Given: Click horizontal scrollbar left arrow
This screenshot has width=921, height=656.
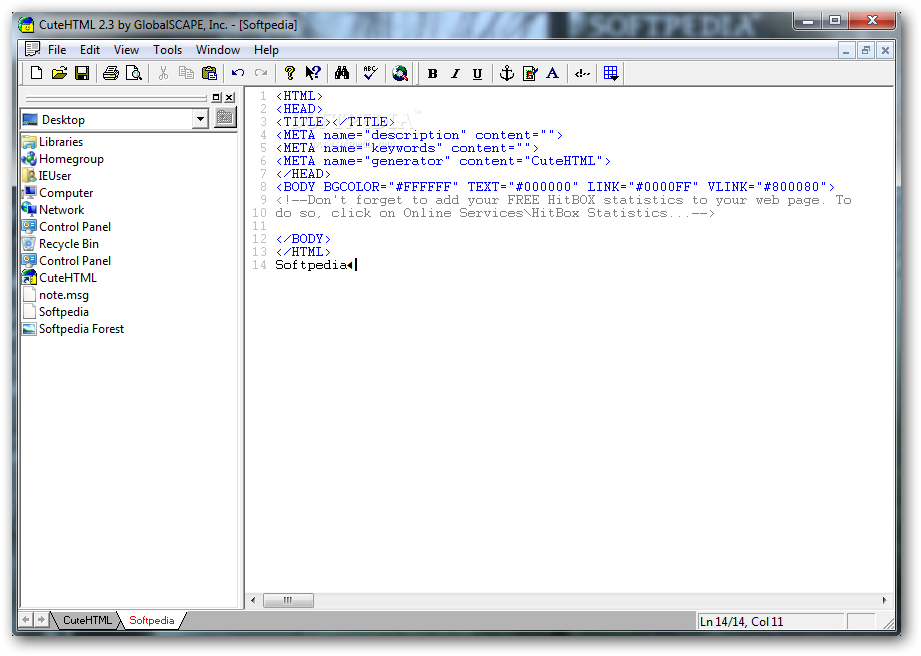Looking at the screenshot, I should 254,600.
